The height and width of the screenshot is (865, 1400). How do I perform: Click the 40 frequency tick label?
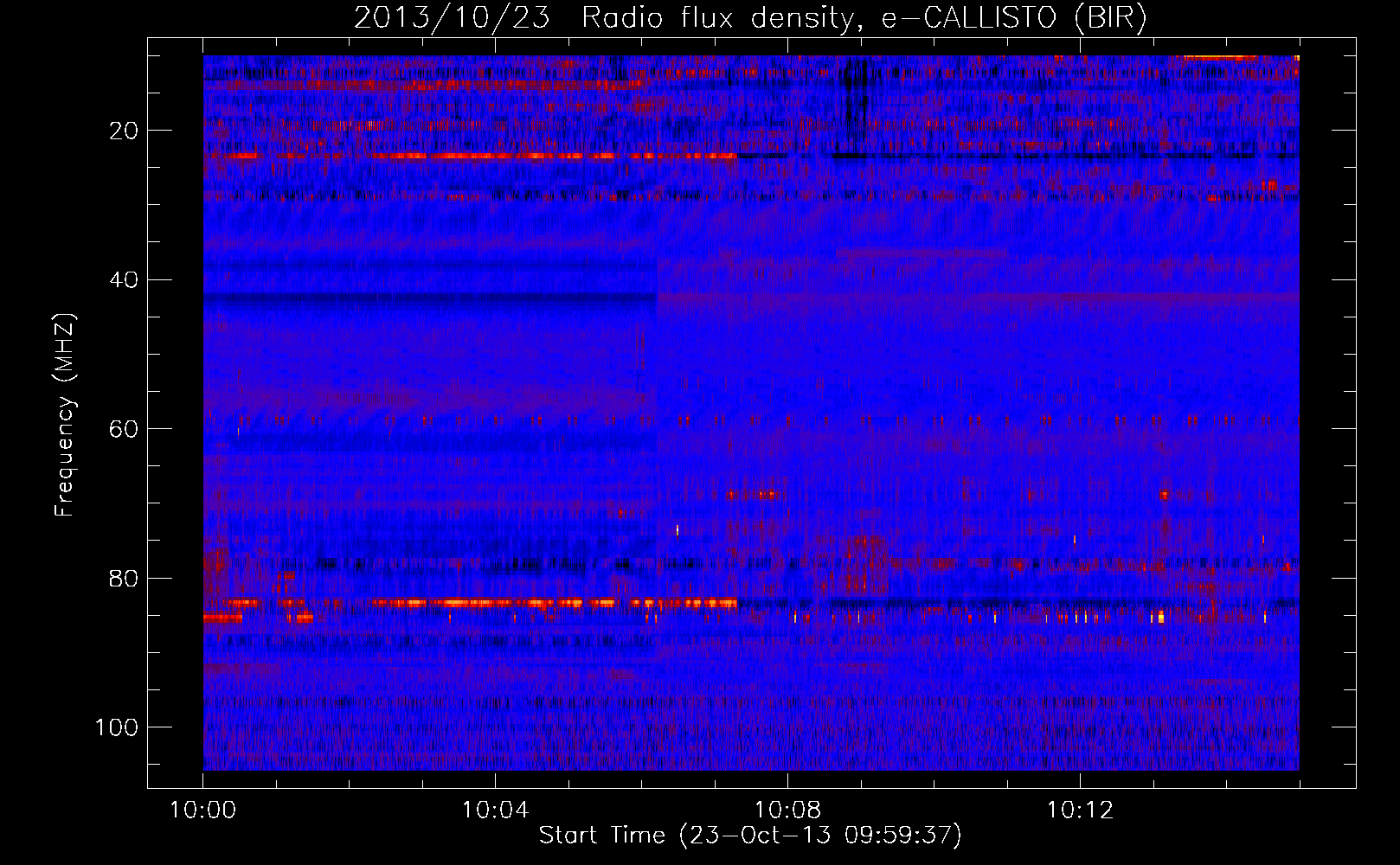125,279
